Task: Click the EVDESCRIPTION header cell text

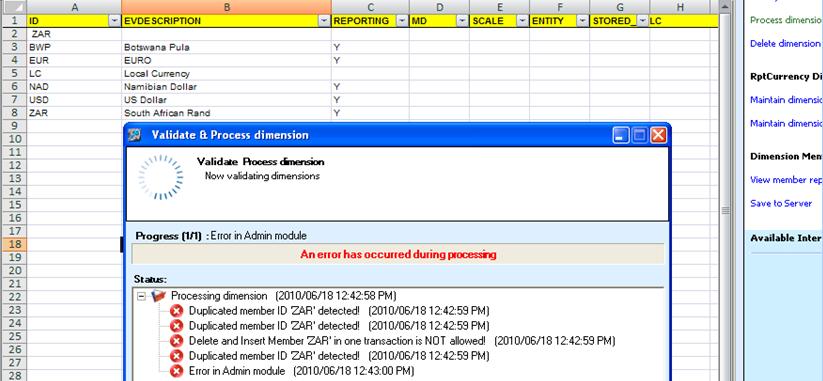Action: click(x=162, y=21)
